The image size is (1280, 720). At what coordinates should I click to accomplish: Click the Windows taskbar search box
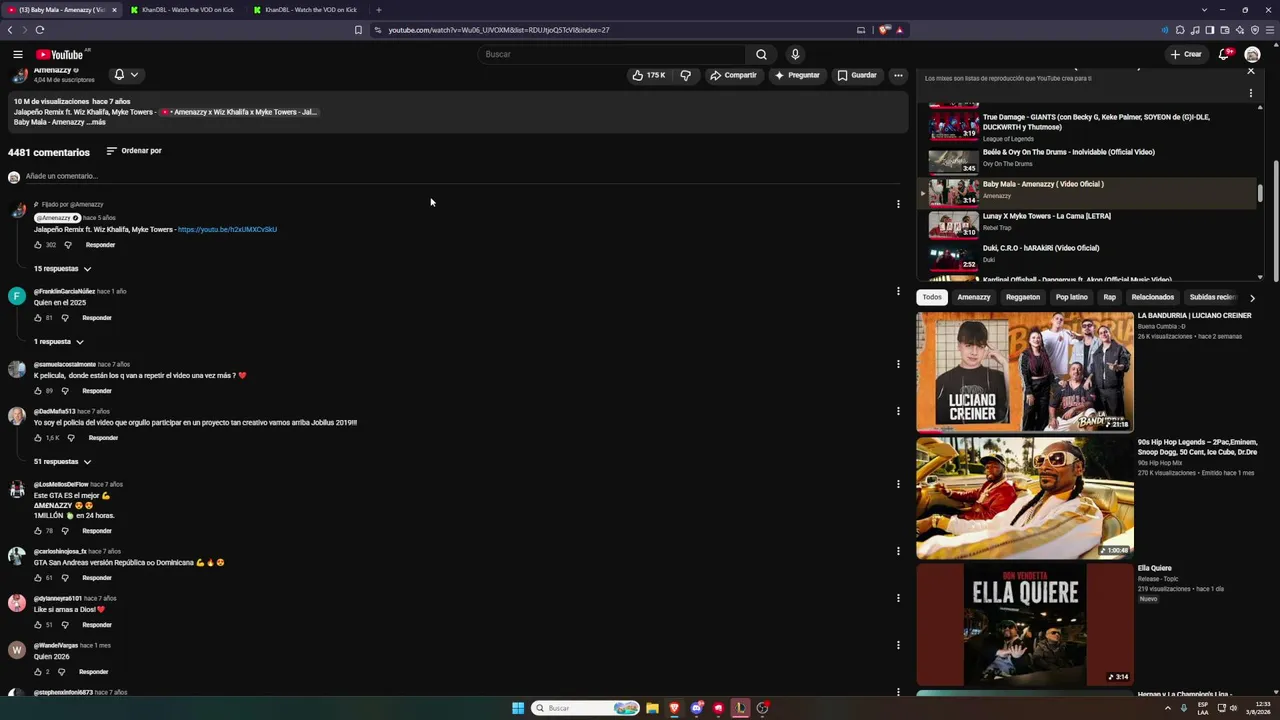coord(586,708)
